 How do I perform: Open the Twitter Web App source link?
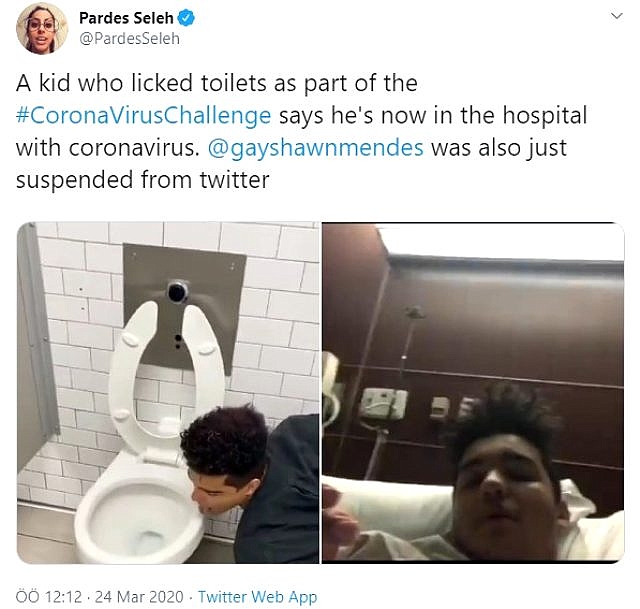pos(258,597)
